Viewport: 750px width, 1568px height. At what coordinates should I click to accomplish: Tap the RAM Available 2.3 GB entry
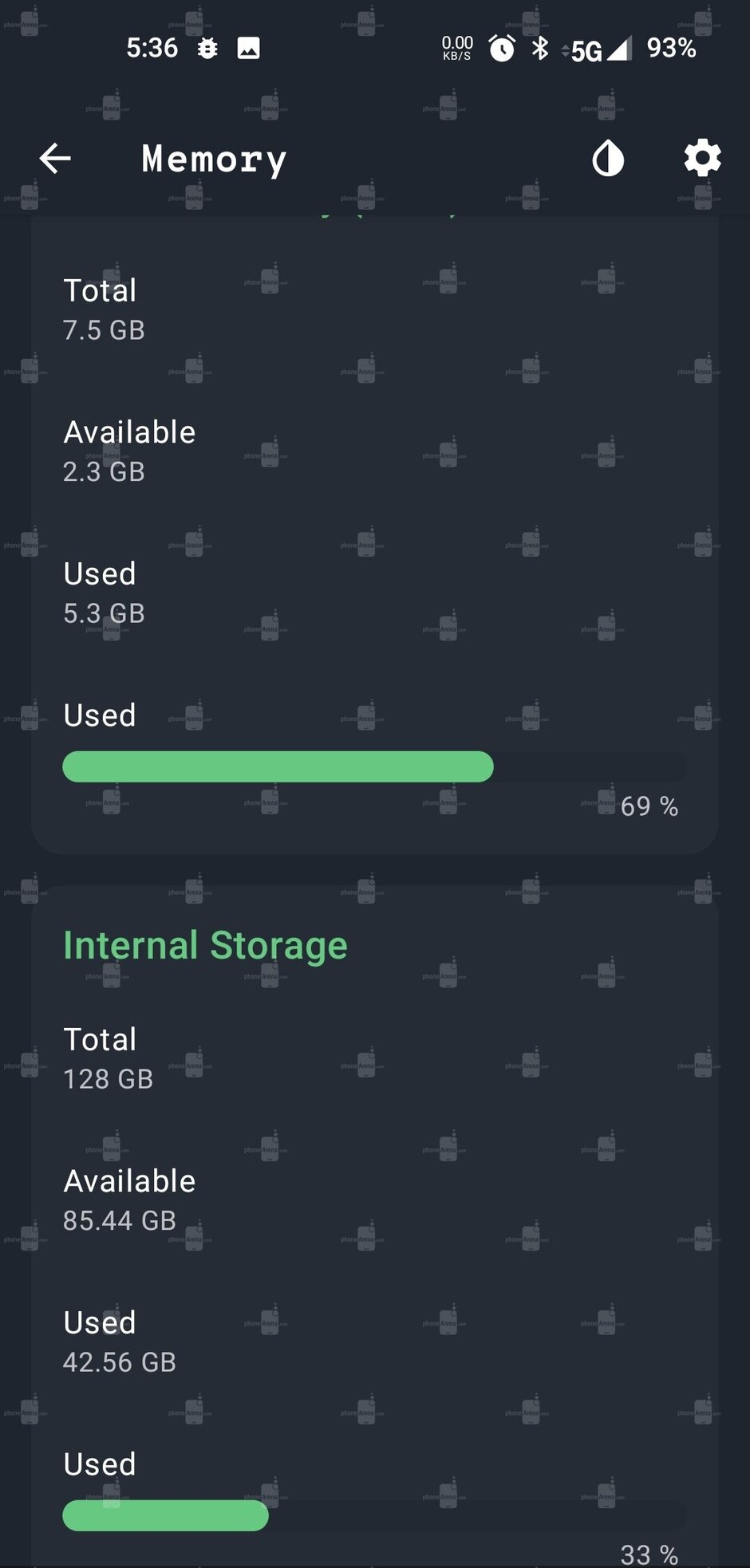click(x=129, y=451)
